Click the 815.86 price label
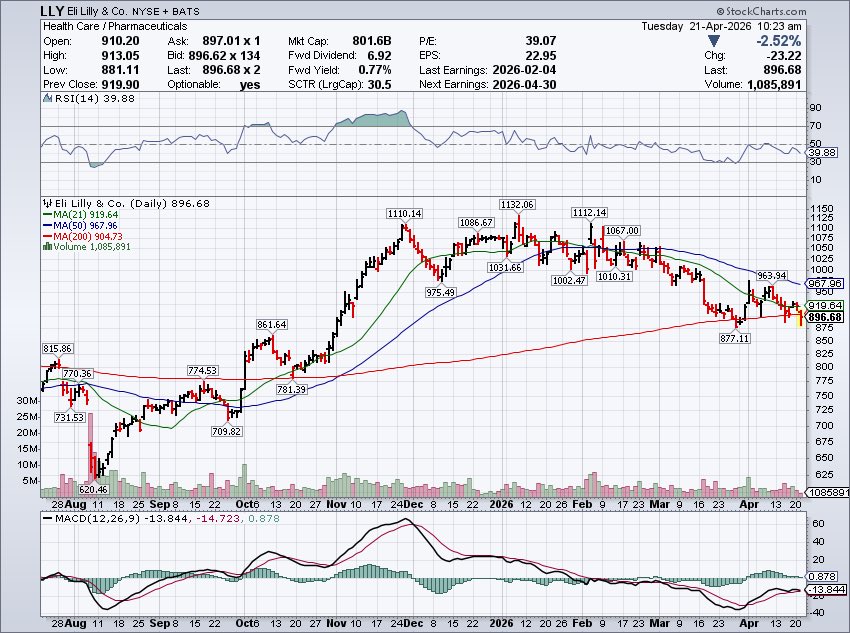Screen dimensions: 850x633 pyautogui.click(x=58, y=348)
